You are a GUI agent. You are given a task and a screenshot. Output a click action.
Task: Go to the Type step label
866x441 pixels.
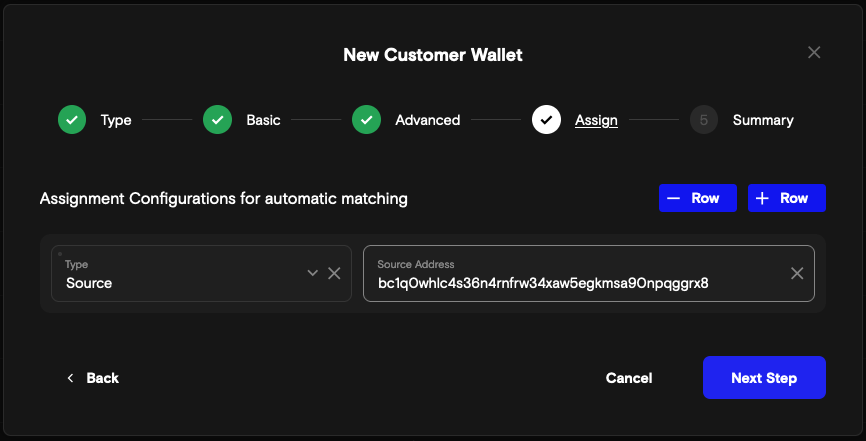[x=116, y=120]
